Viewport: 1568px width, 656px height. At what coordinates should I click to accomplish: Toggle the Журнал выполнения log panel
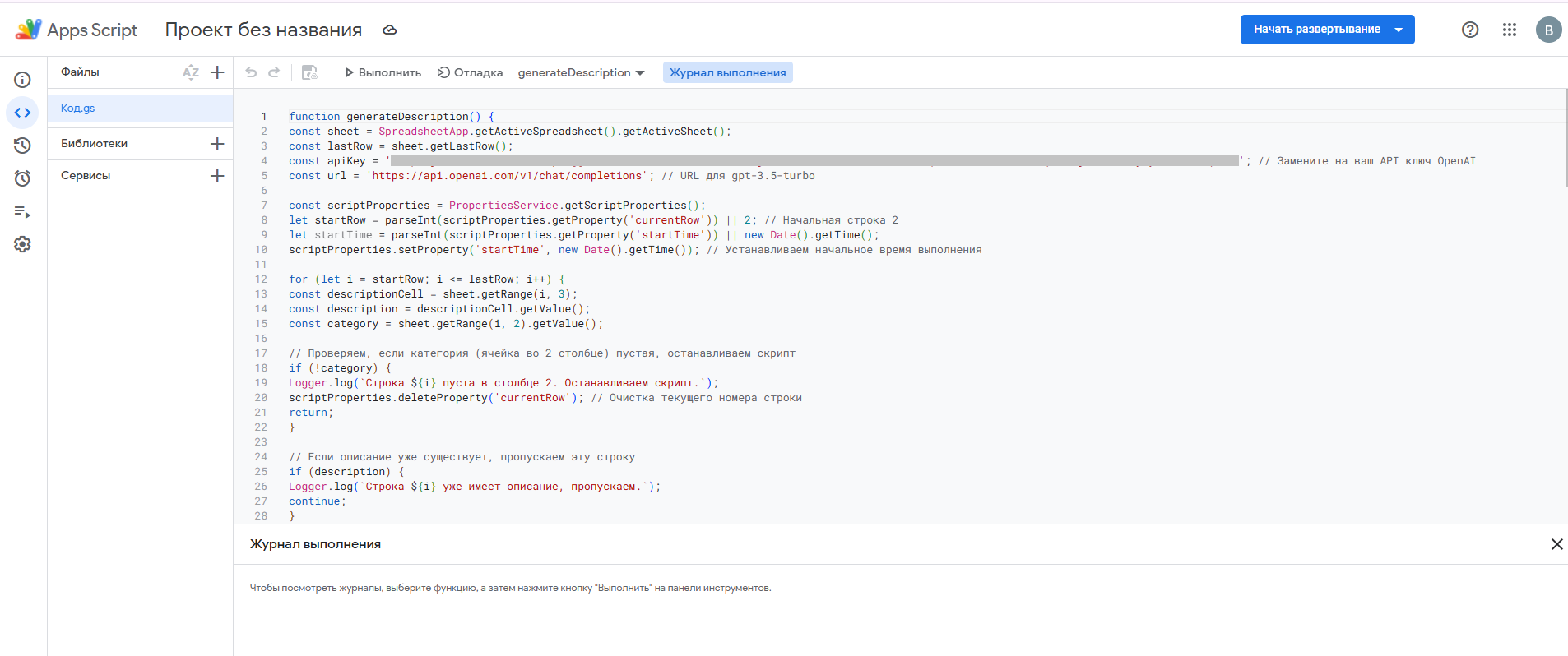(727, 72)
